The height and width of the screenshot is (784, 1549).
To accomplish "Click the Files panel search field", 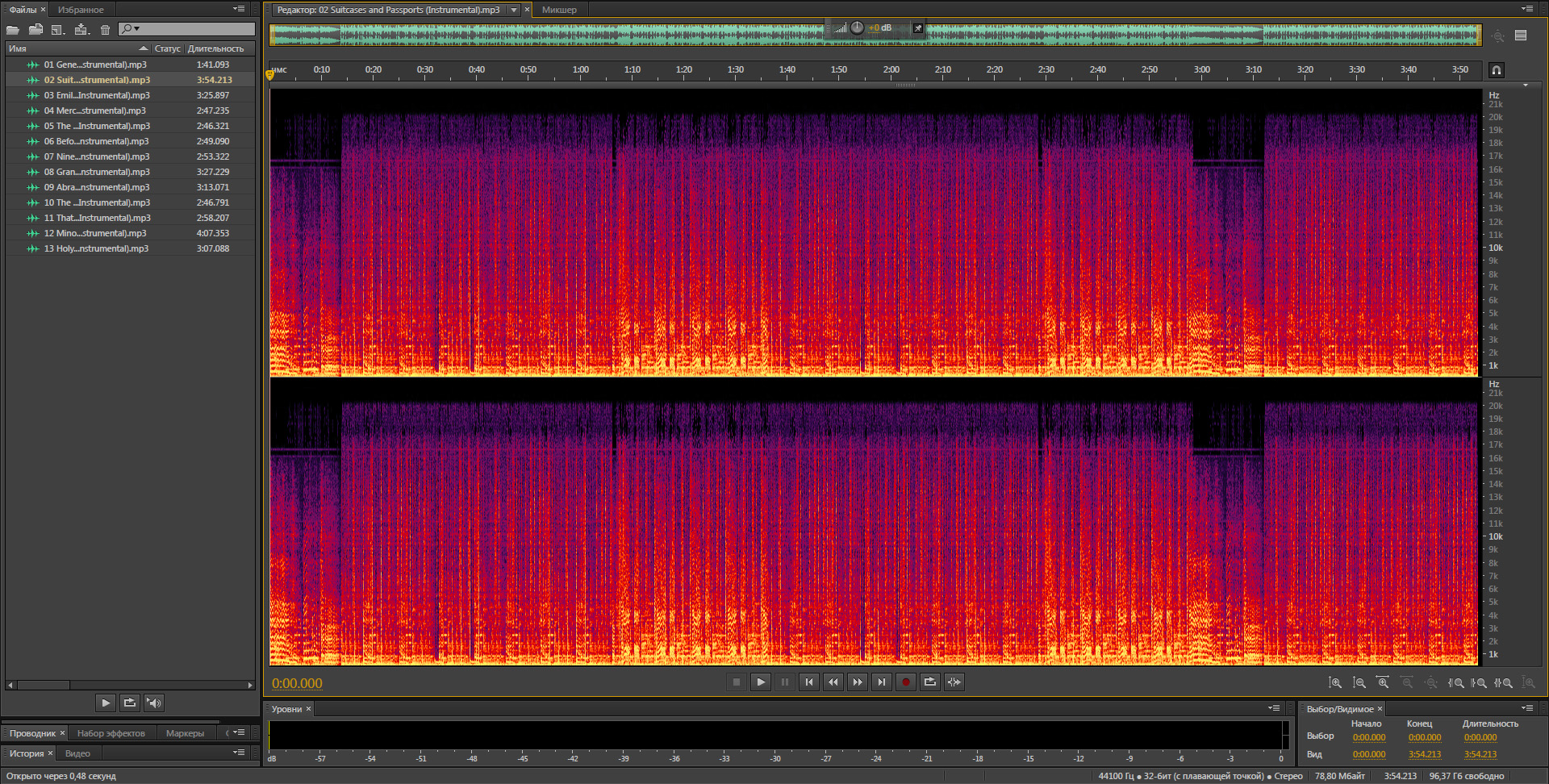I will click(x=187, y=29).
